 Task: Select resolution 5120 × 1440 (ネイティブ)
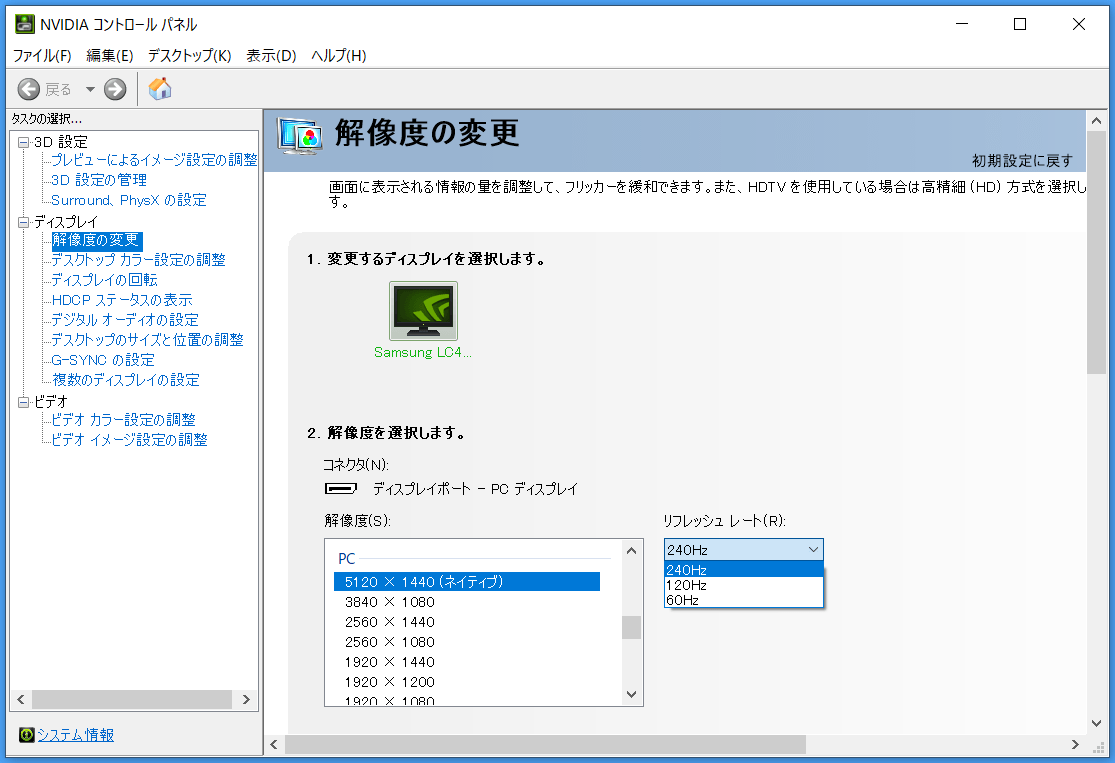466,582
